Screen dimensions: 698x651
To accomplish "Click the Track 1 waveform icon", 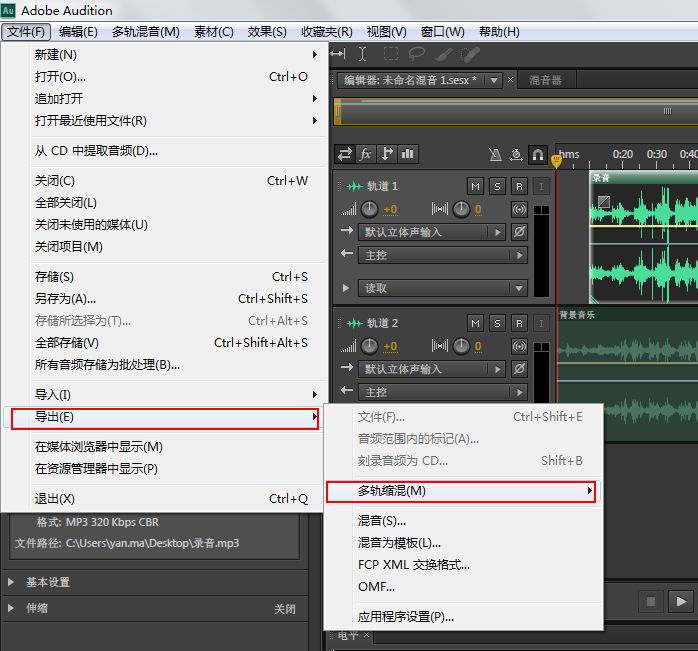I will click(x=355, y=186).
